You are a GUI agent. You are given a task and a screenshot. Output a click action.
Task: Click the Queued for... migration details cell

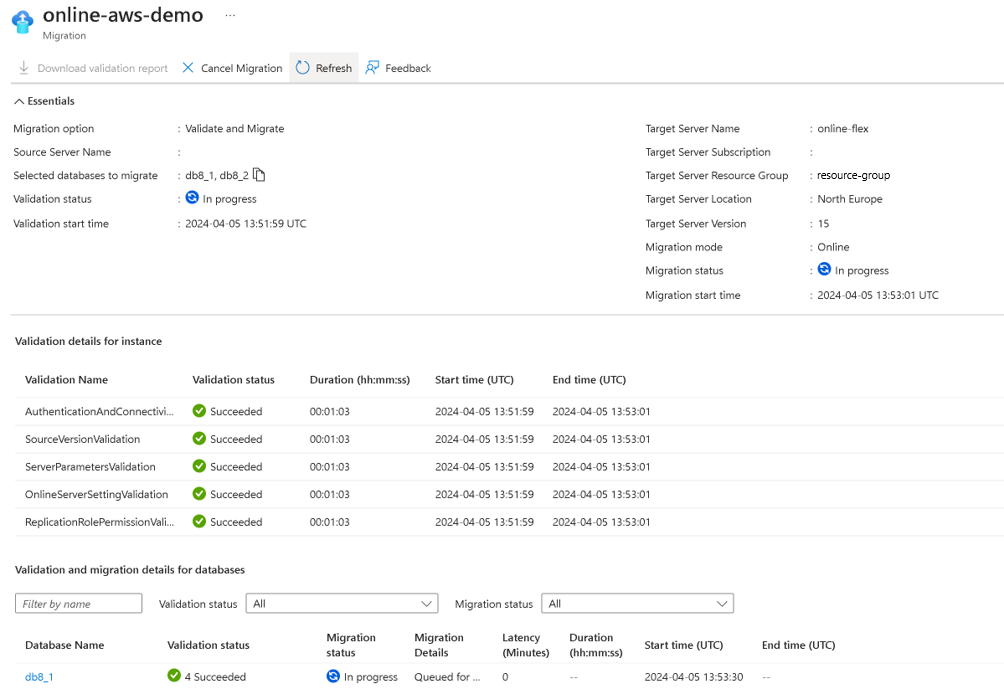coord(447,677)
